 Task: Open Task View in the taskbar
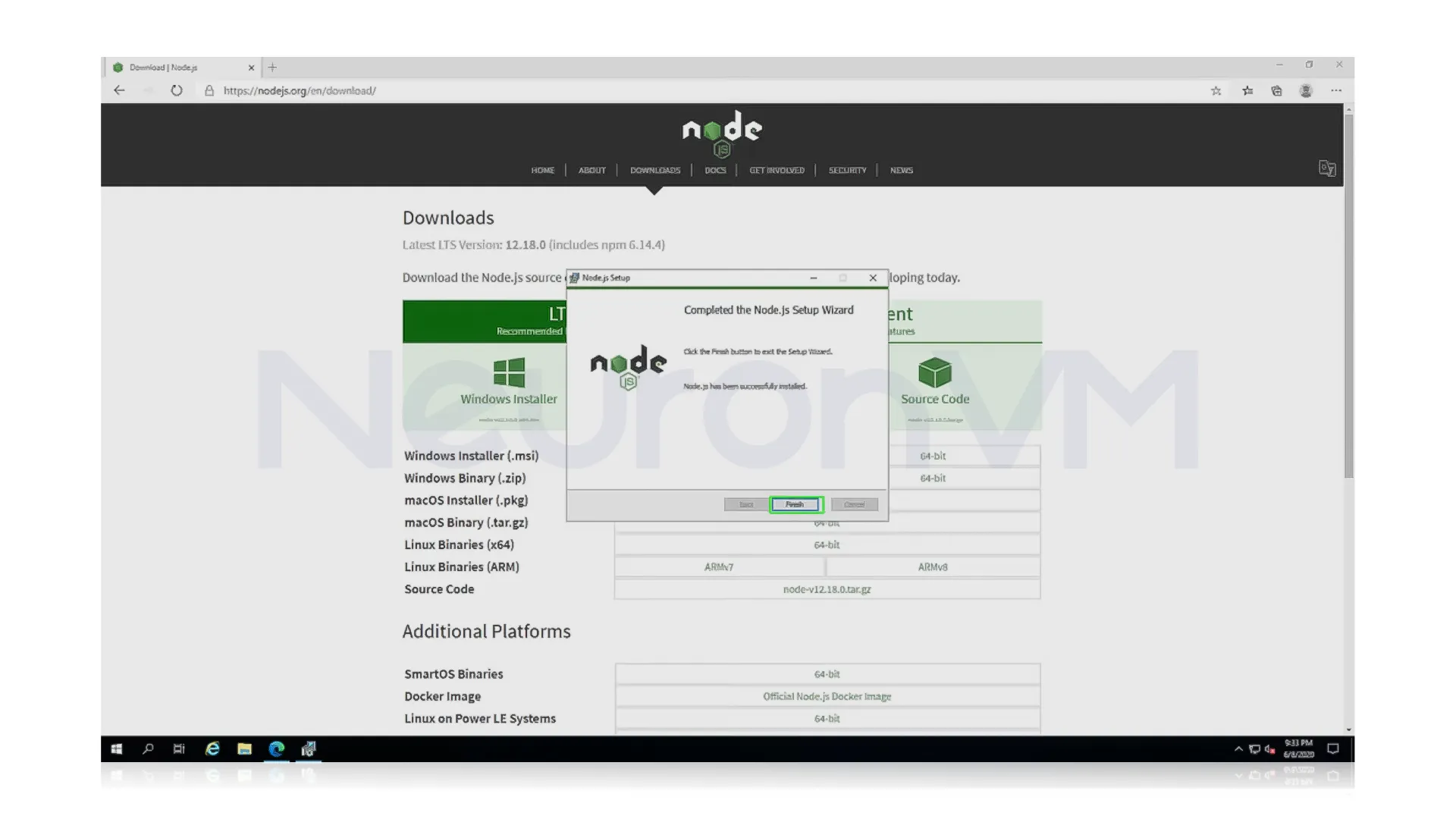179,749
